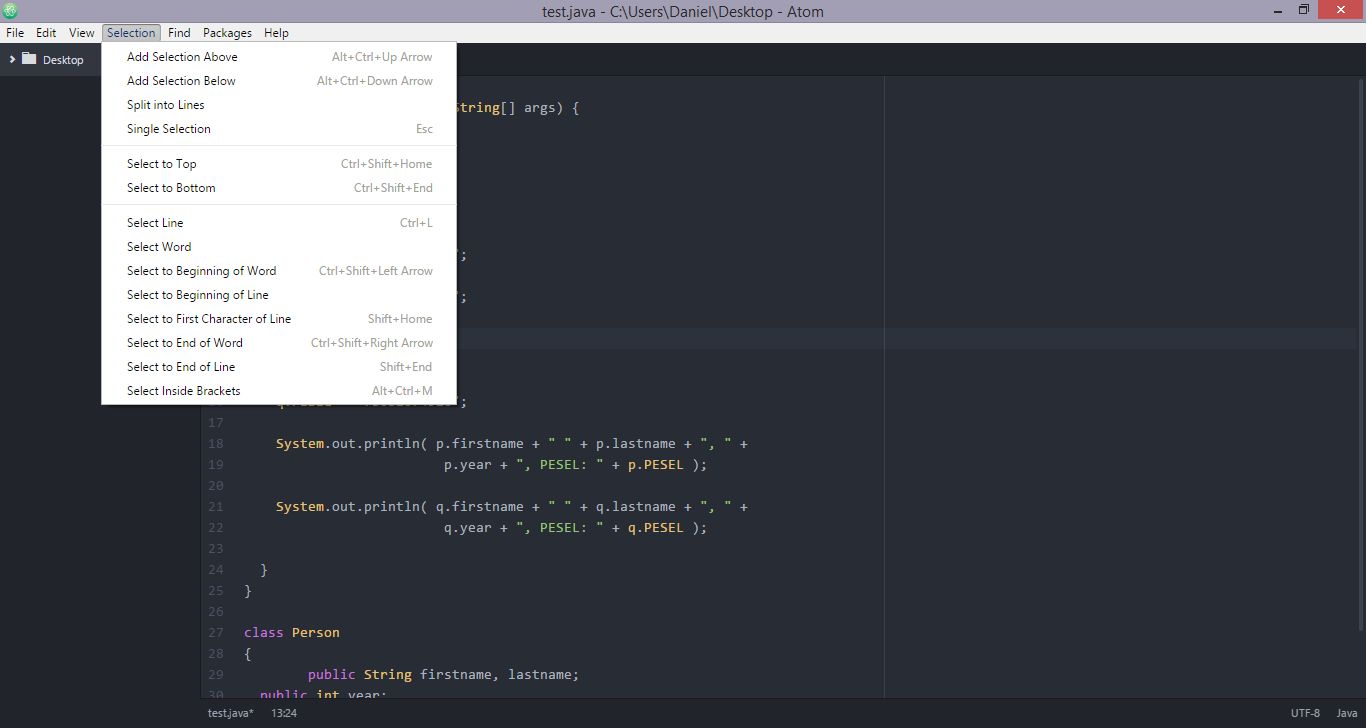Open the Edit menu

click(x=46, y=33)
